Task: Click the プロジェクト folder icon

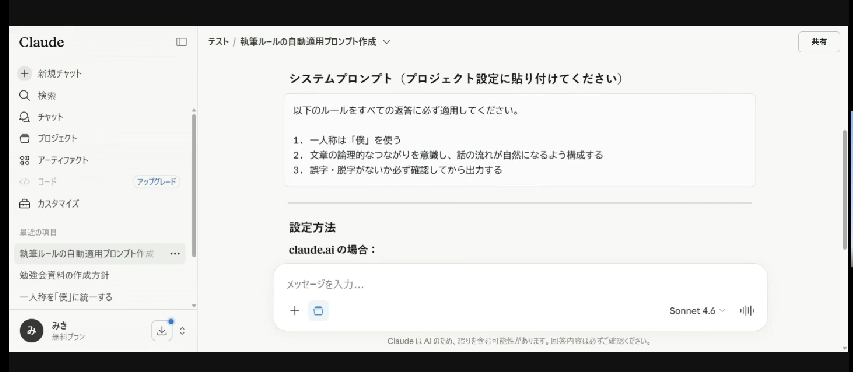Action: 24,139
